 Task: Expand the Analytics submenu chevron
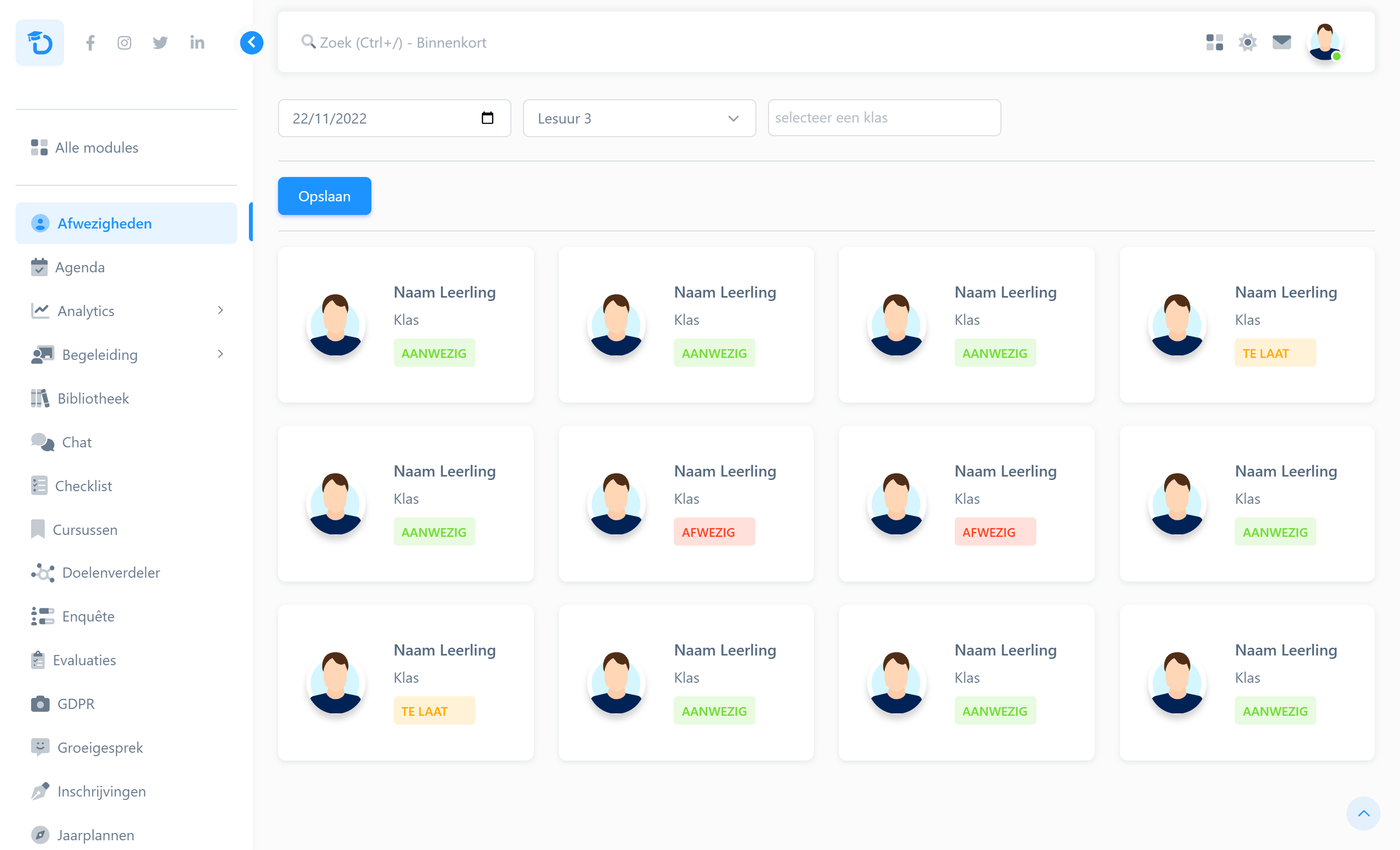[221, 310]
